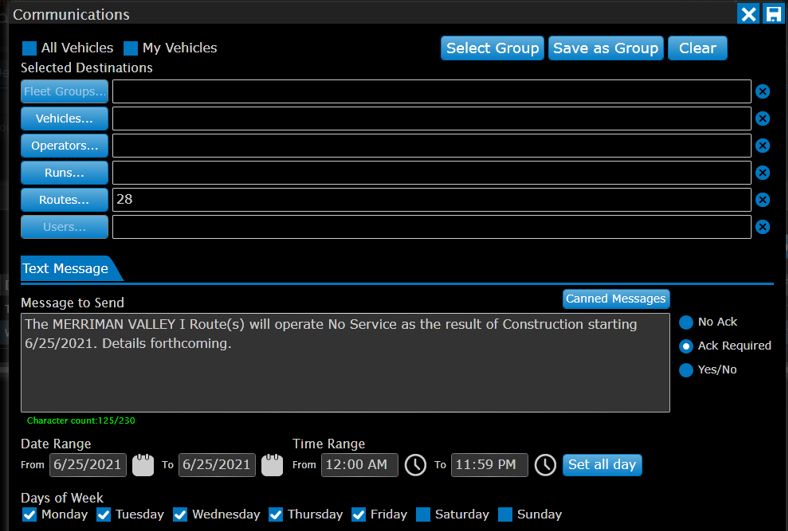
Task: Check the Saturday day checkbox
Action: 423,515
